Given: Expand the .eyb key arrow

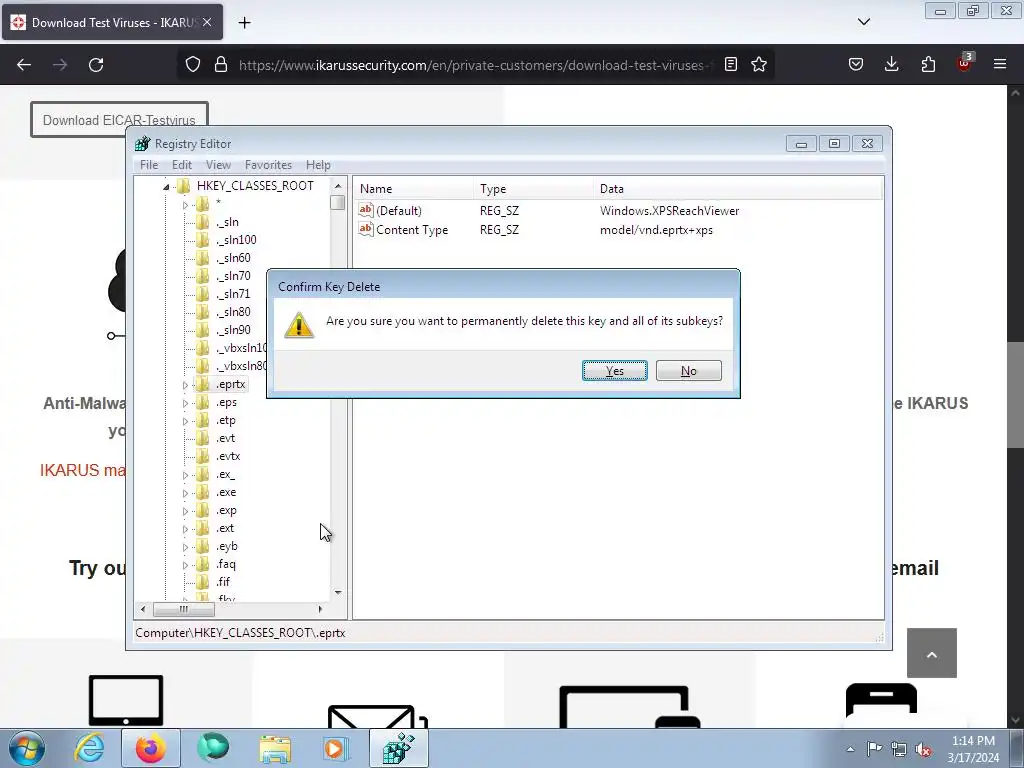Looking at the screenshot, I should point(185,547).
